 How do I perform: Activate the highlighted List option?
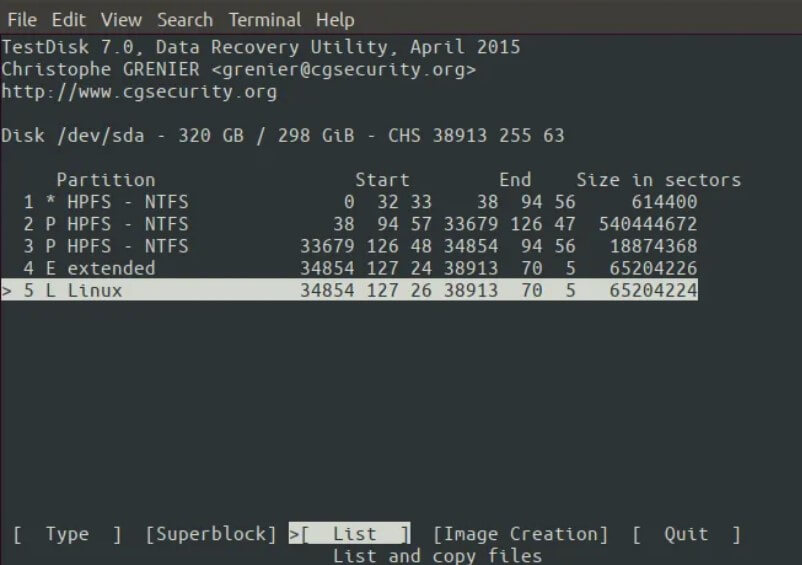350,534
